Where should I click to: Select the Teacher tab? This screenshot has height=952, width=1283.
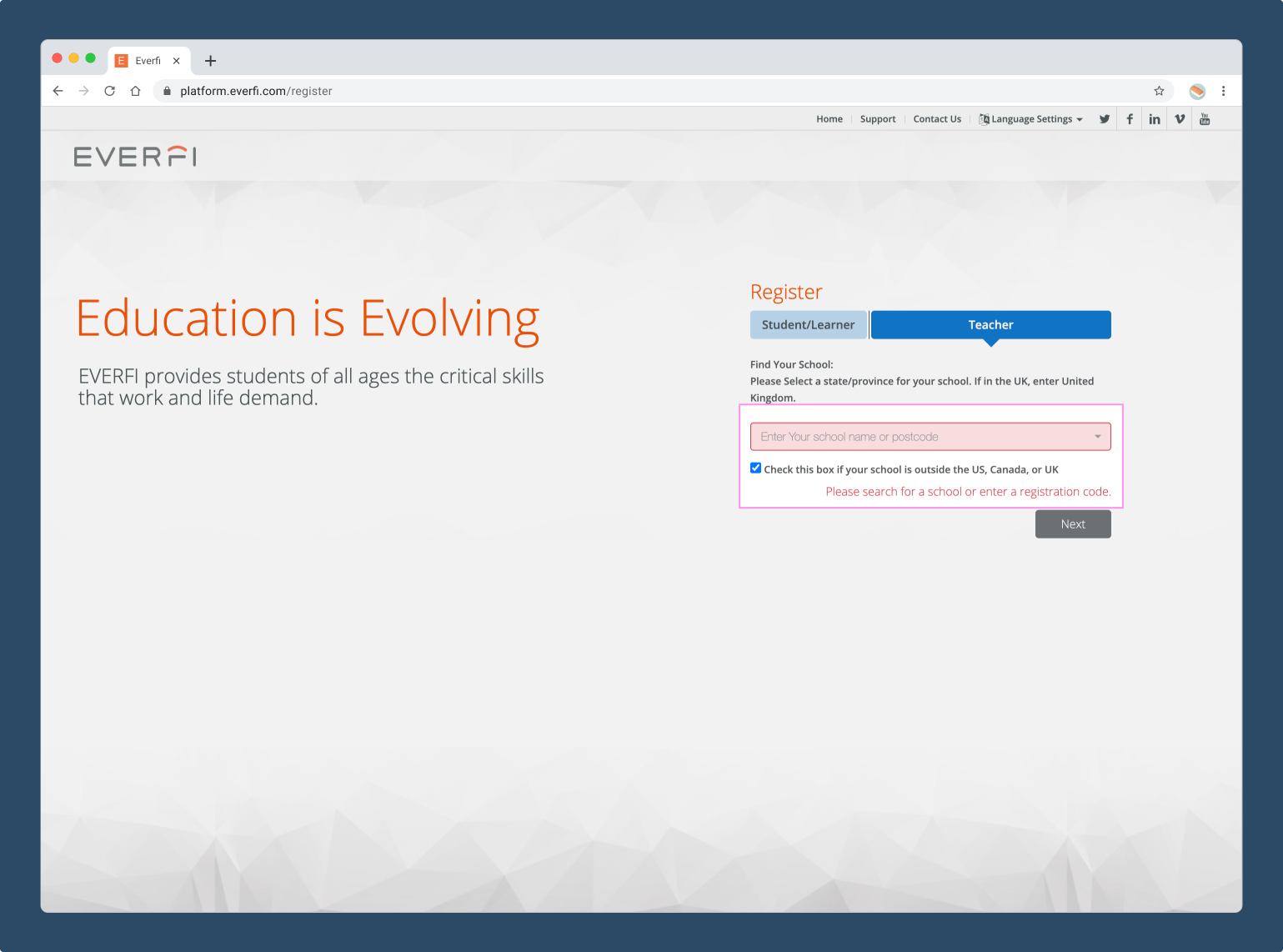(991, 325)
